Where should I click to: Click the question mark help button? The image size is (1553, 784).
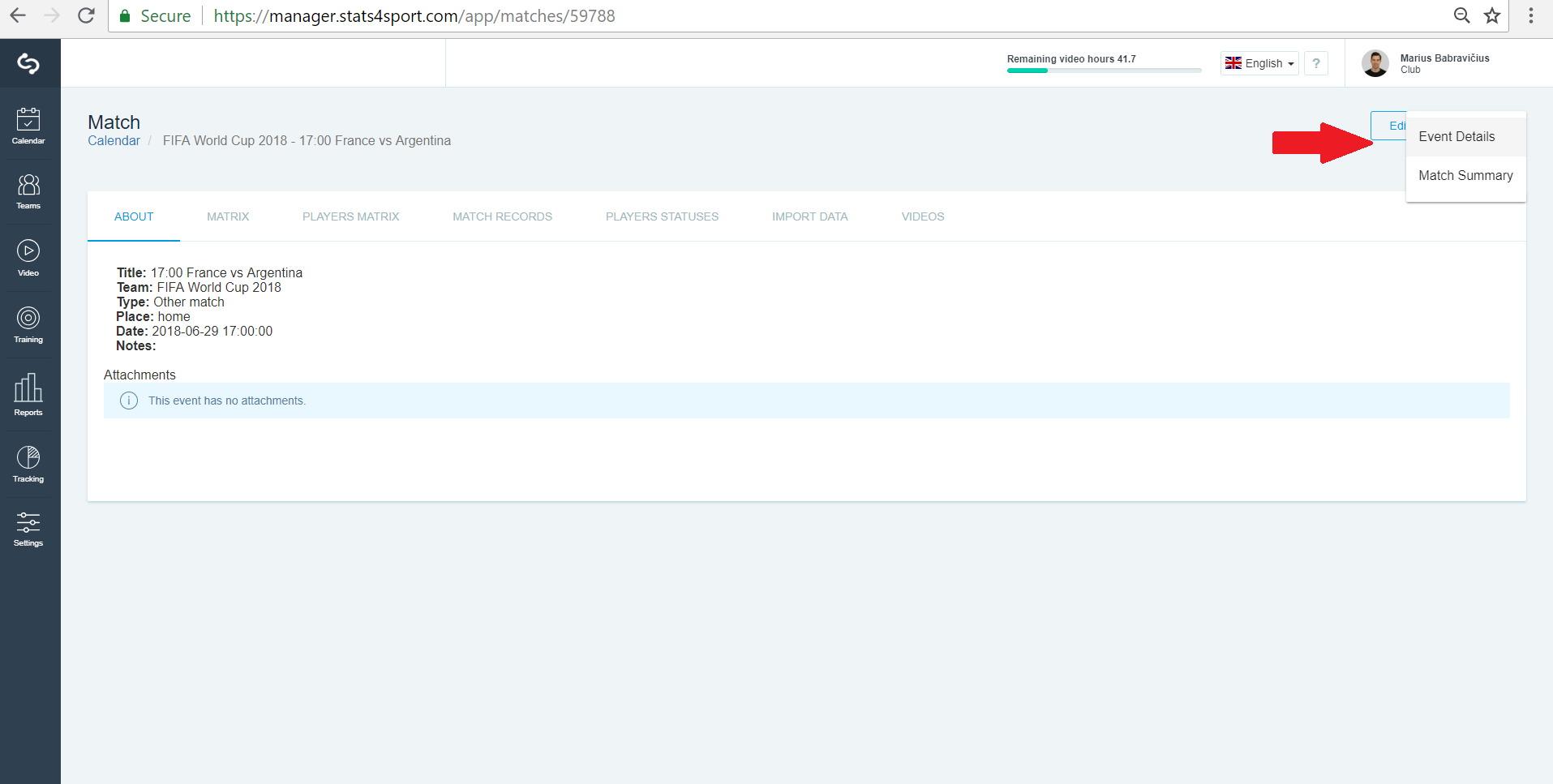click(1316, 63)
